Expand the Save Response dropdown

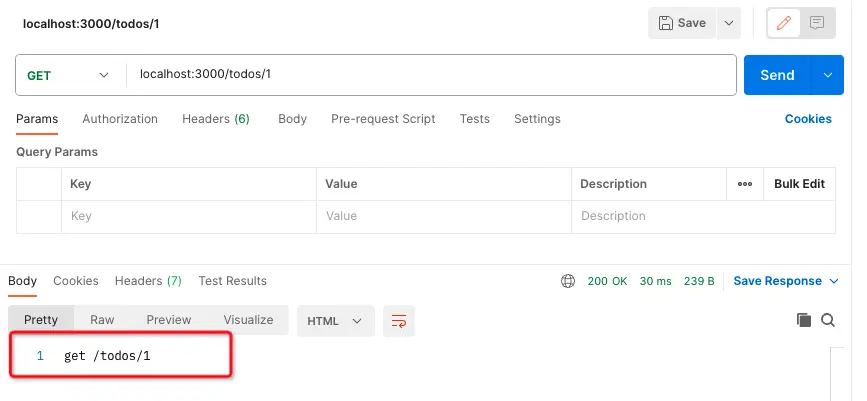tap(832, 281)
